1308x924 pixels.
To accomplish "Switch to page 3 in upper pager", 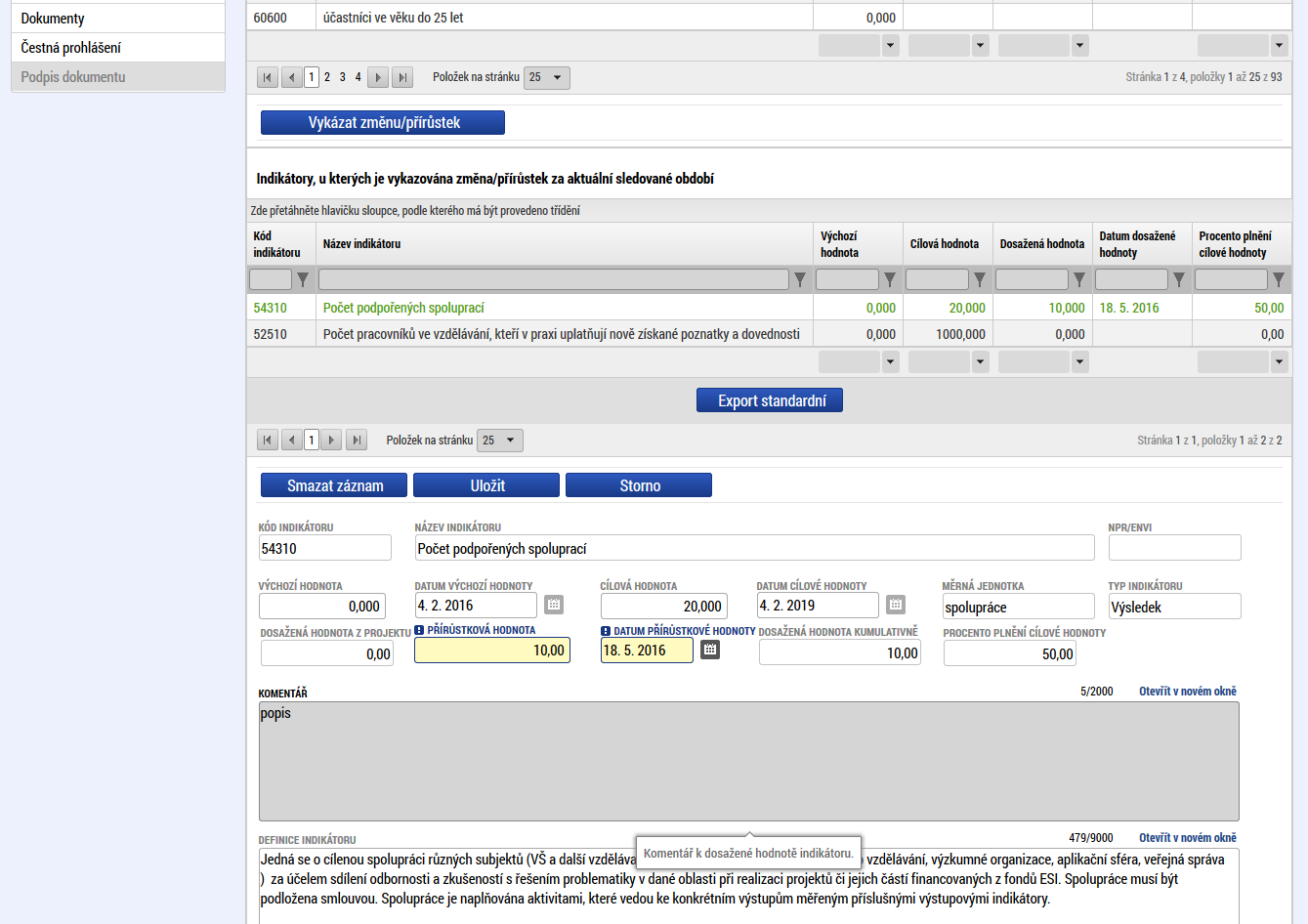I will click(343, 77).
